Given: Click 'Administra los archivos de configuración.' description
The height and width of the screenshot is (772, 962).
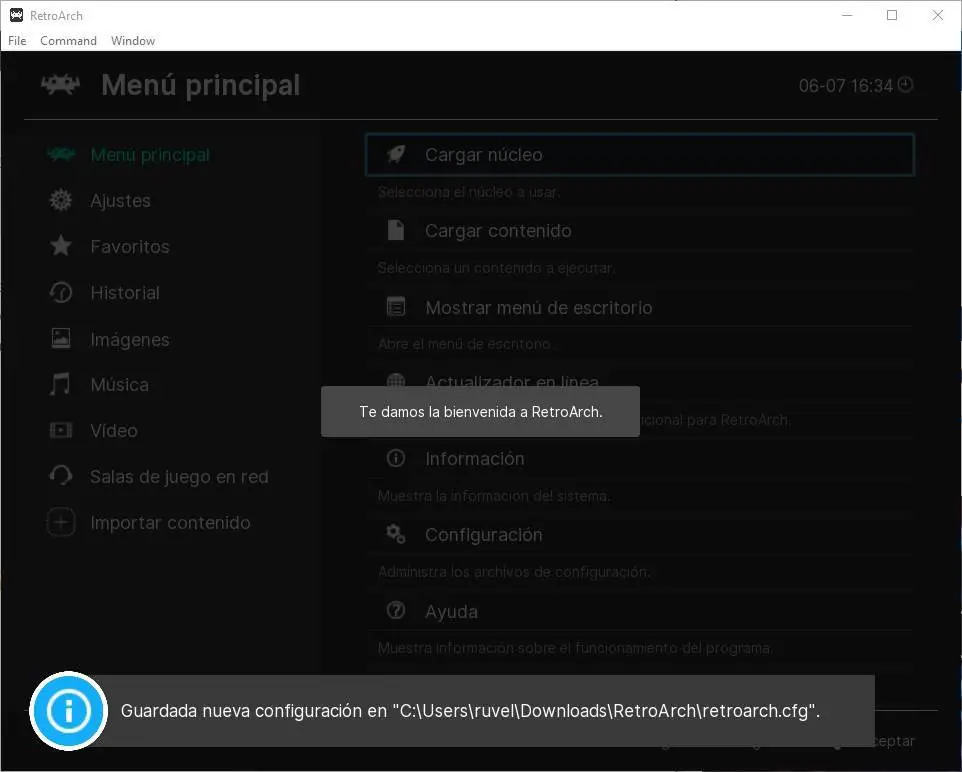Looking at the screenshot, I should pos(514,572).
